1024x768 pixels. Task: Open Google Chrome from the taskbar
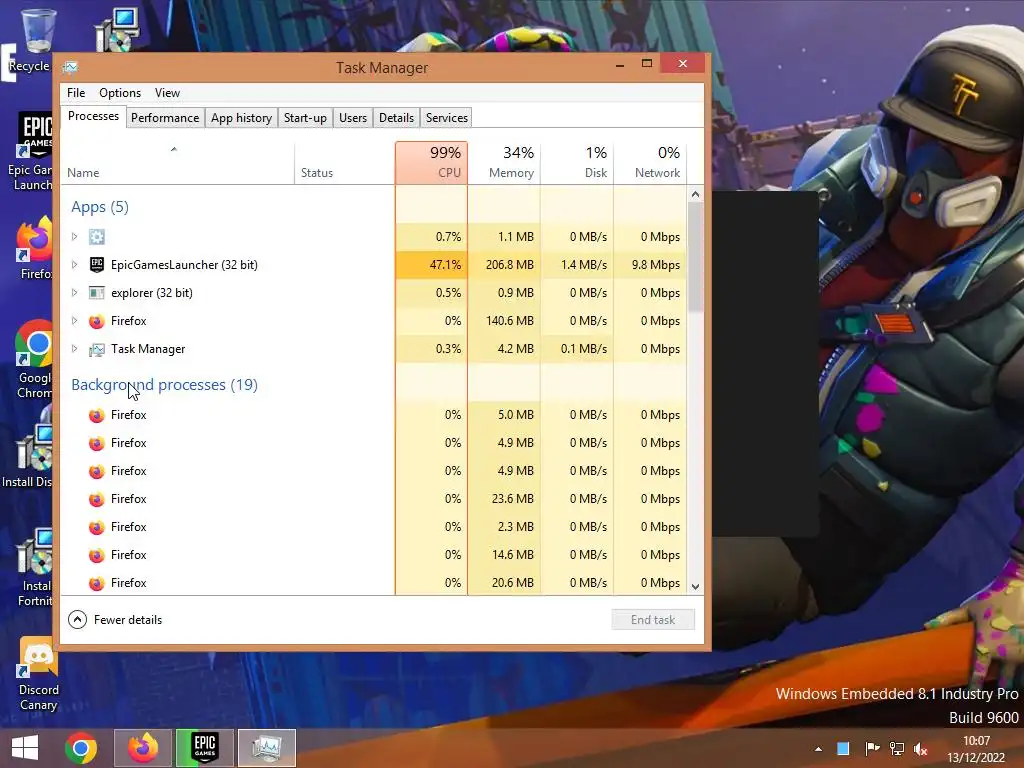coord(81,748)
